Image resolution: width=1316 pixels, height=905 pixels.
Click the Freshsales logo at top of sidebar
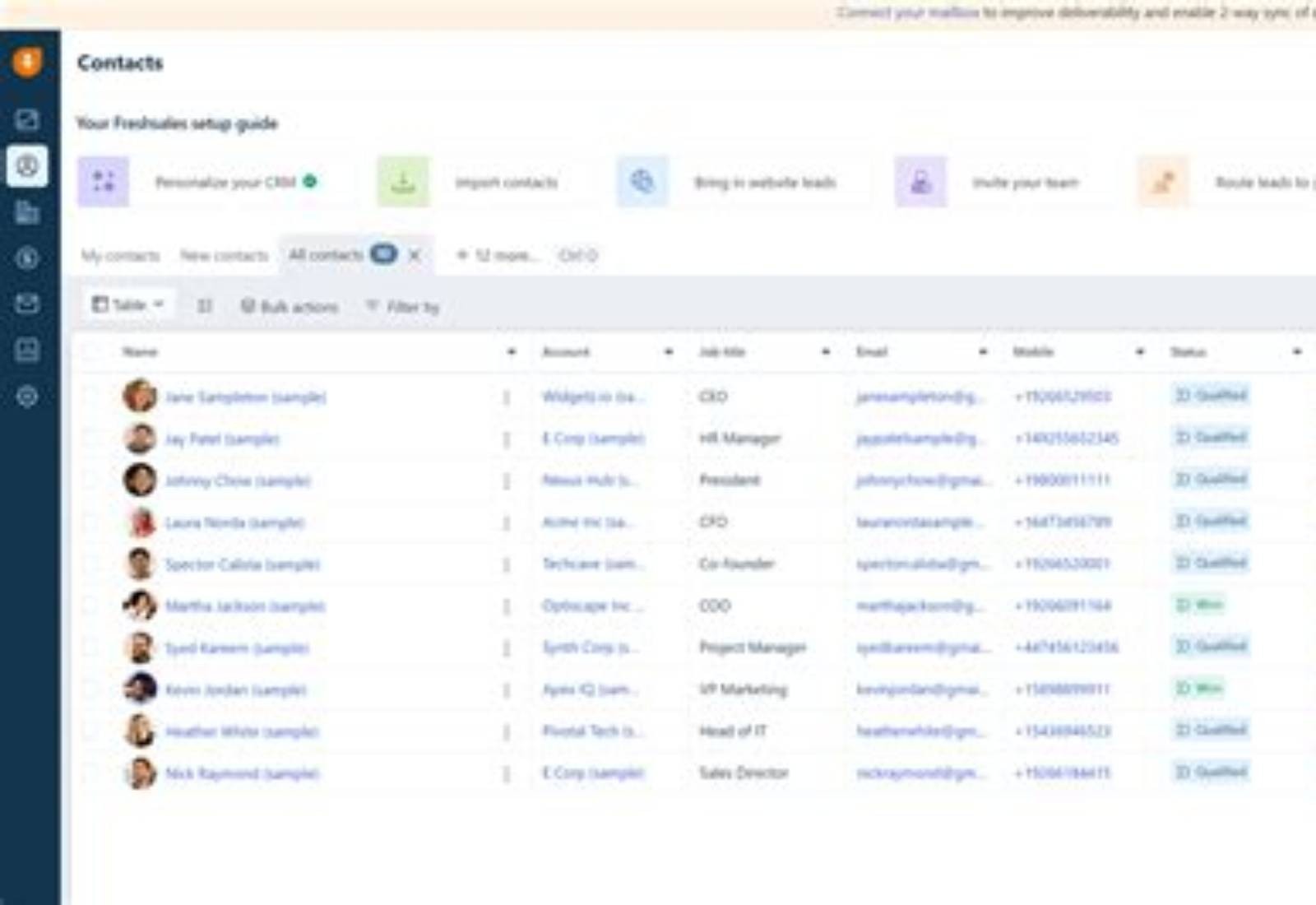pyautogui.click(x=27, y=62)
